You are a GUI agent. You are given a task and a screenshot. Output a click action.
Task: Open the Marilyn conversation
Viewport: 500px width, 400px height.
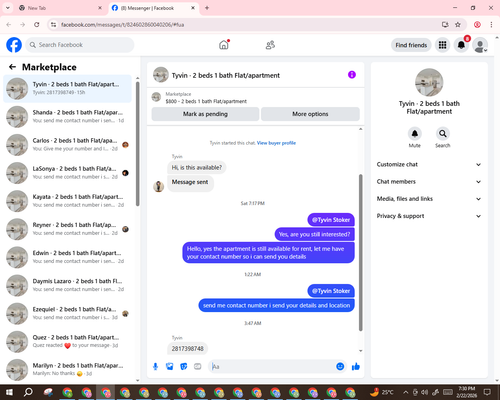tap(67, 370)
